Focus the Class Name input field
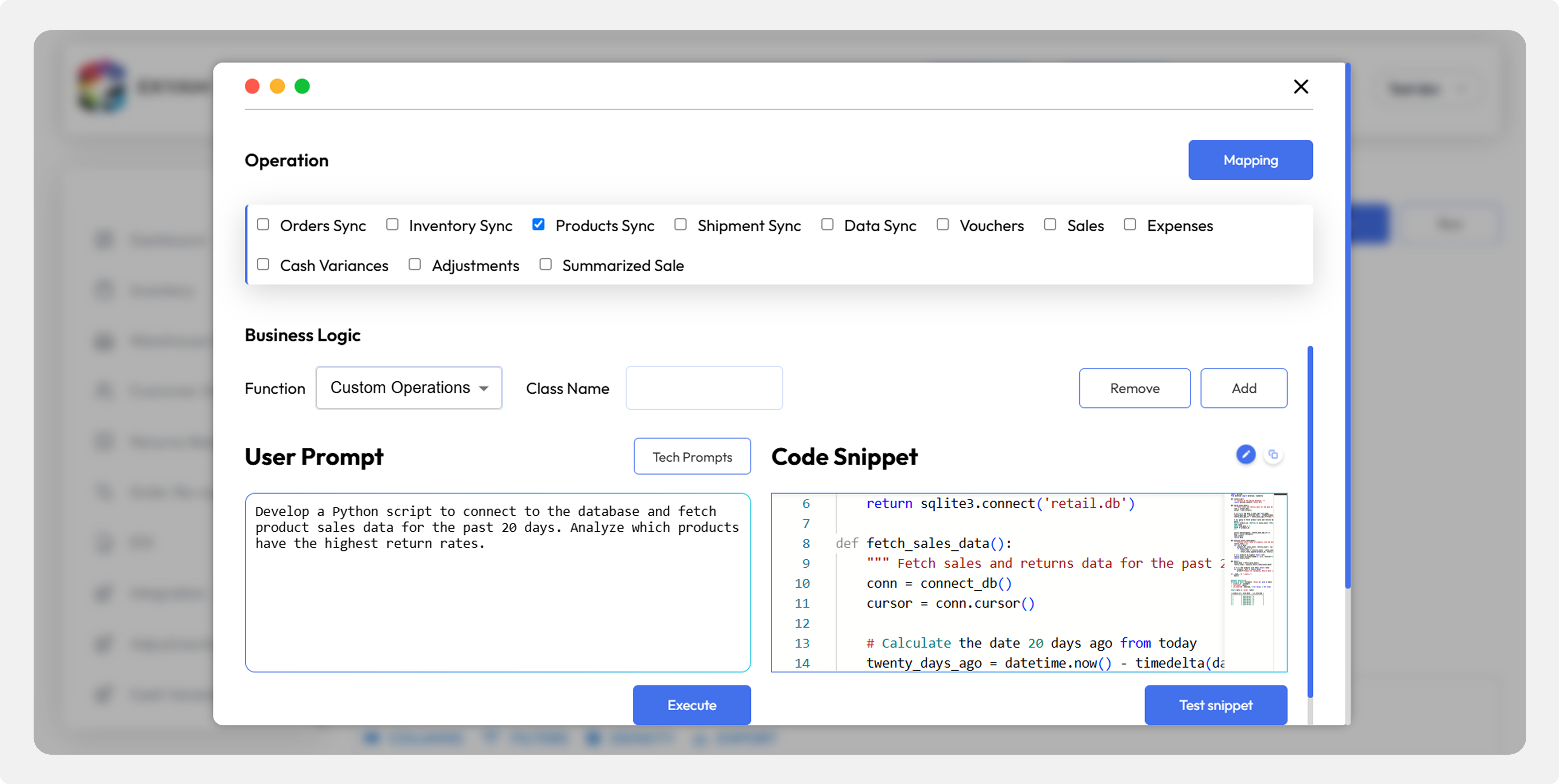 pyautogui.click(x=704, y=388)
